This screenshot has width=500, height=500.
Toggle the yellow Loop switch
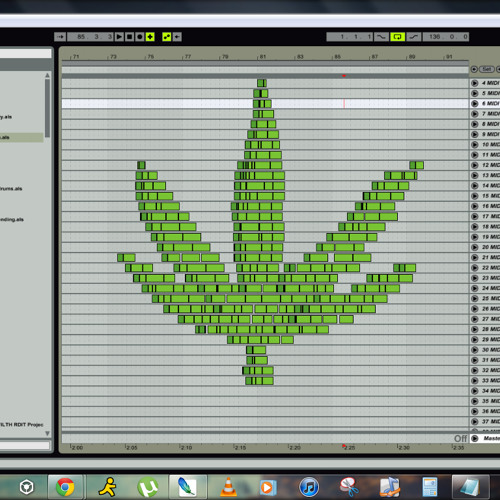[x=397, y=37]
